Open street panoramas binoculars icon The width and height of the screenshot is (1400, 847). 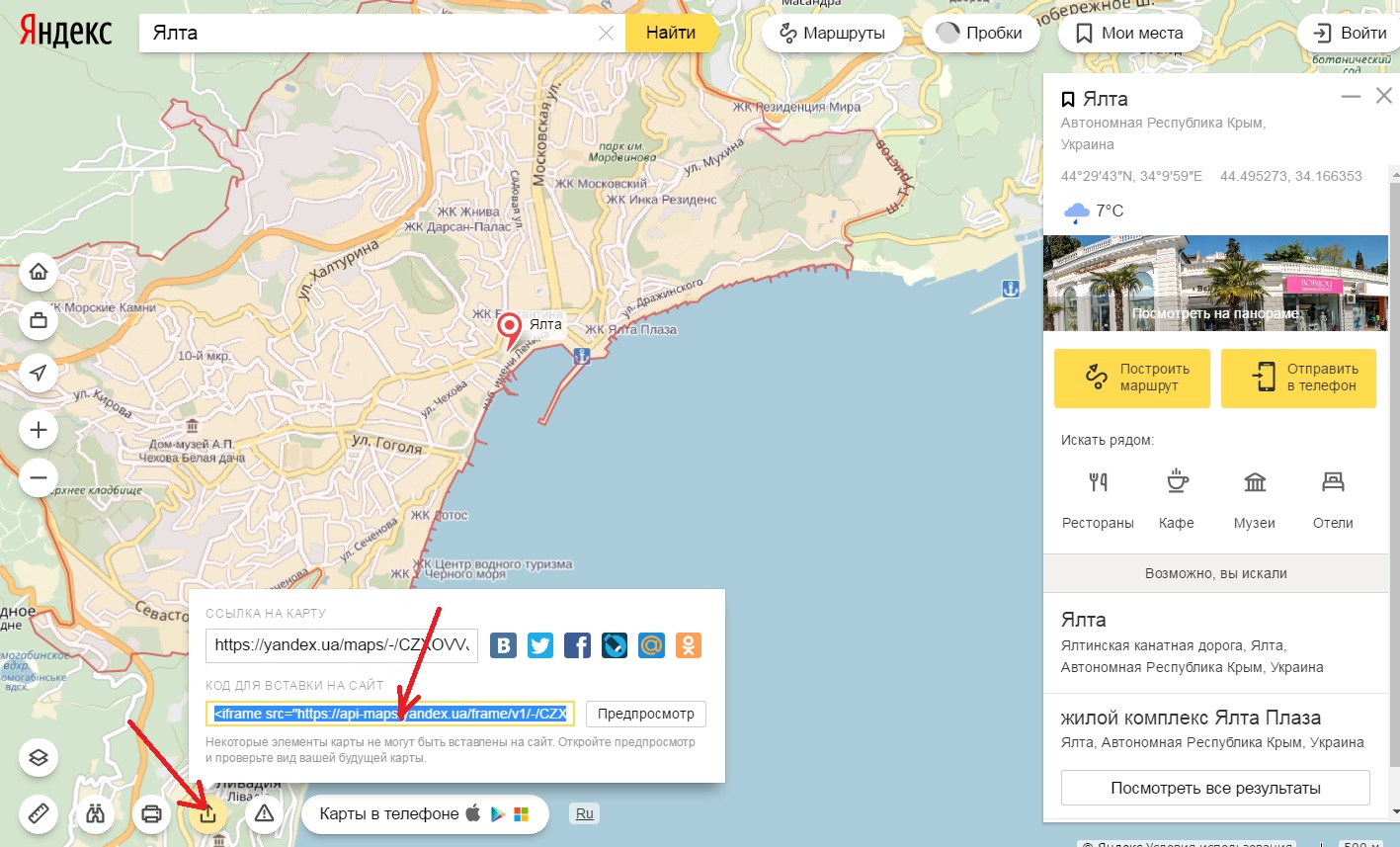[x=95, y=813]
